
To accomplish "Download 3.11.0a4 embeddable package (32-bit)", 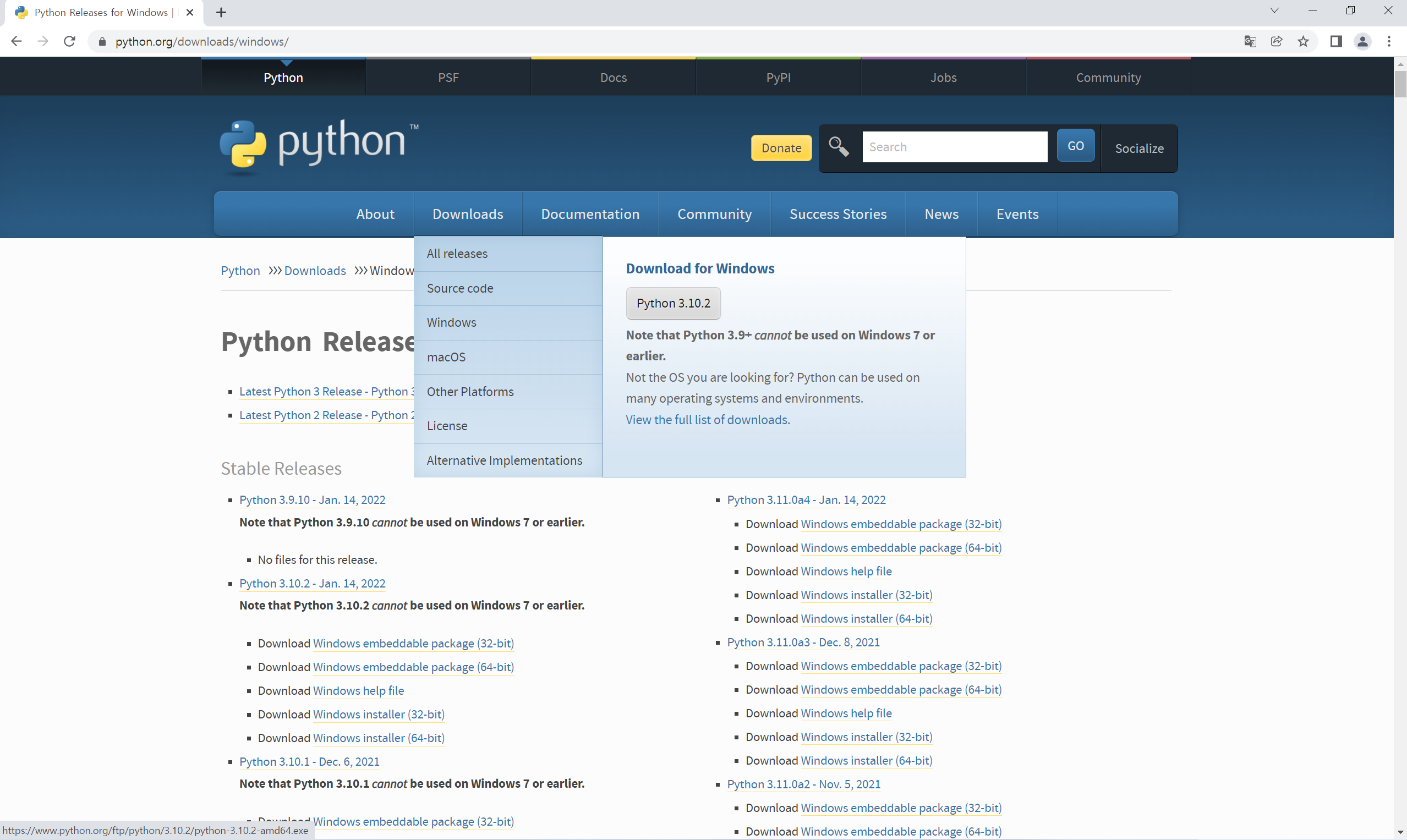I will click(901, 524).
